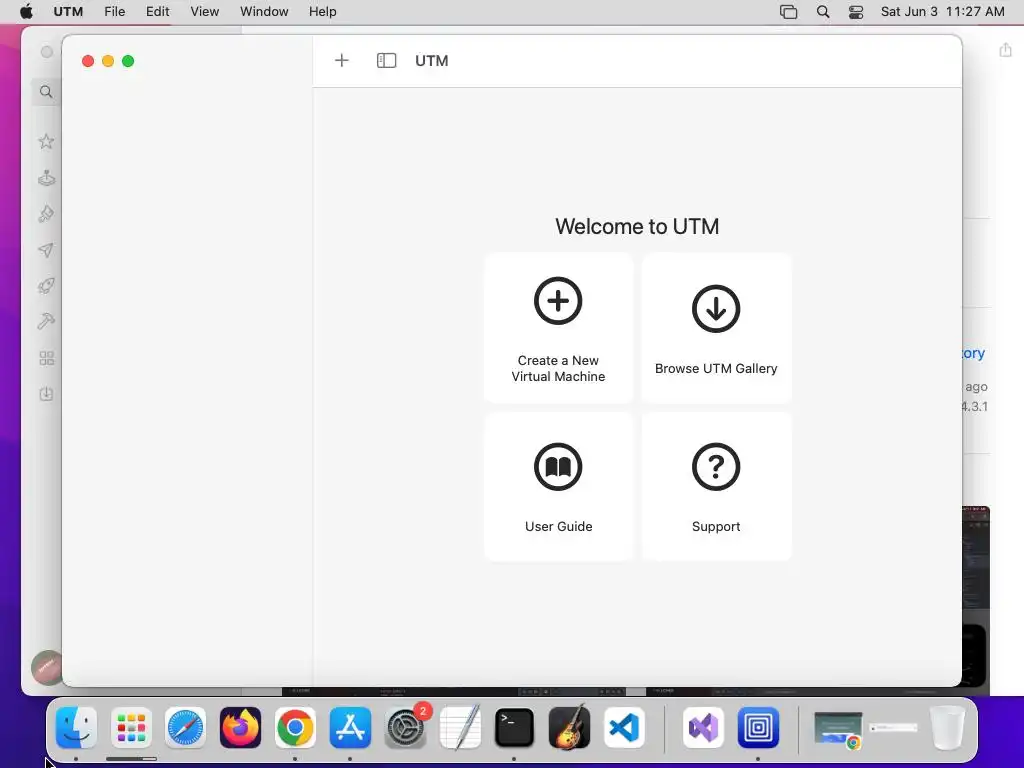Minimize the UTM window with yellow button
The width and height of the screenshot is (1024, 768).
pos(108,61)
